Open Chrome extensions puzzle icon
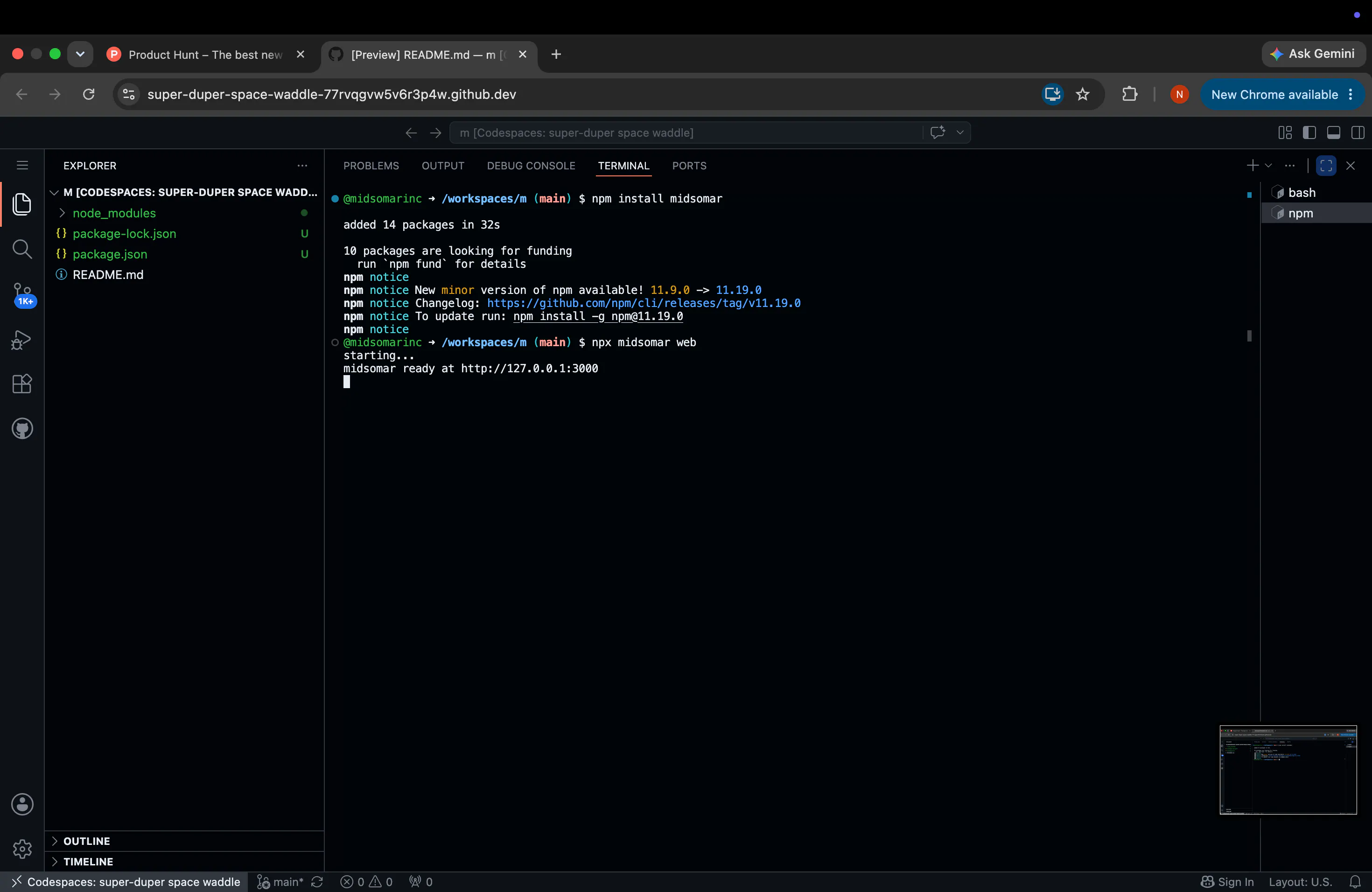1372x892 pixels. pyautogui.click(x=1130, y=94)
